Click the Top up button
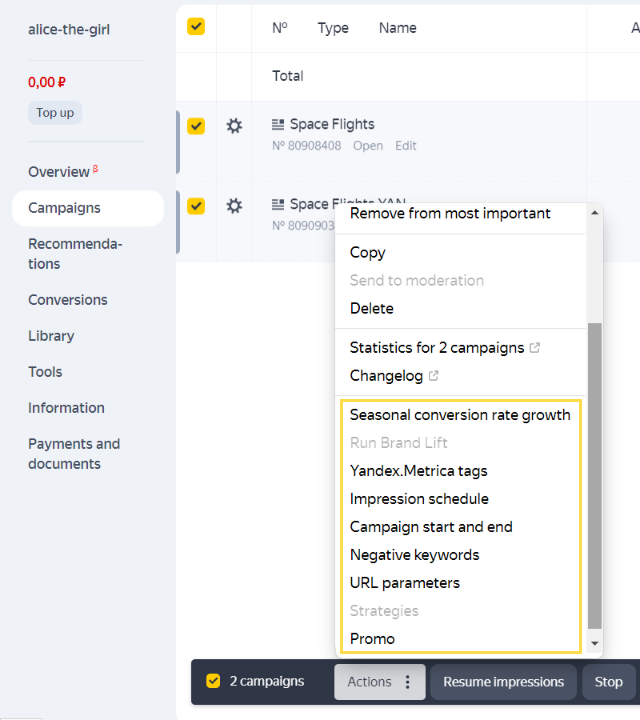 coord(55,113)
